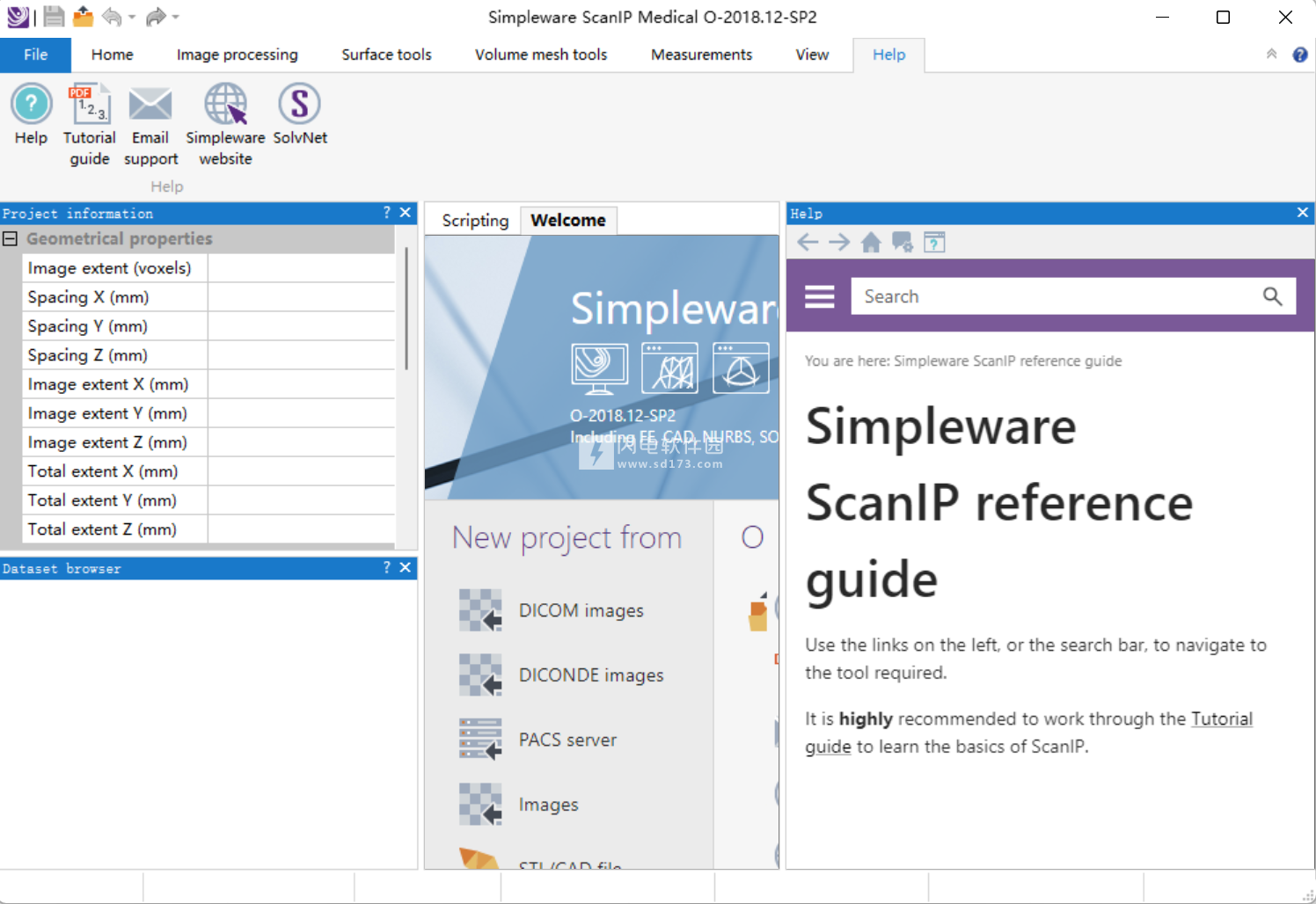Open the redo history dropdown arrow

coord(176,17)
